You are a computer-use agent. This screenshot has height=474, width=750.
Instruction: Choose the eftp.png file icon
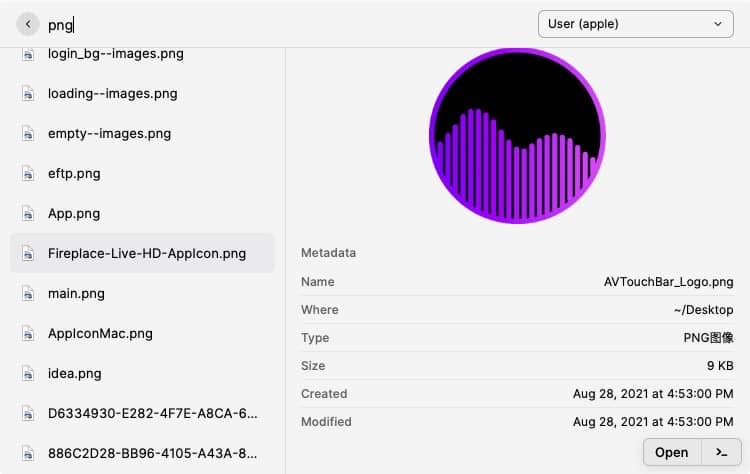tap(28, 174)
